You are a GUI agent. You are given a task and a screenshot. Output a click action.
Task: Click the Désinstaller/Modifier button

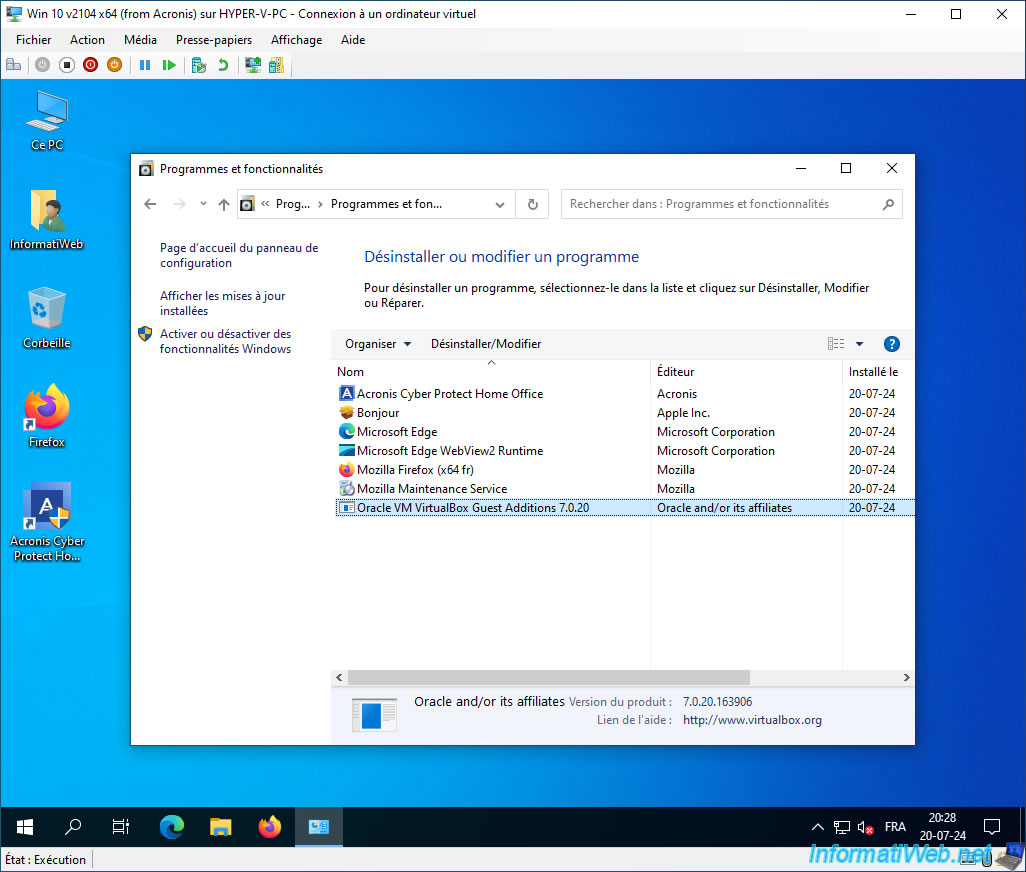[x=486, y=344]
